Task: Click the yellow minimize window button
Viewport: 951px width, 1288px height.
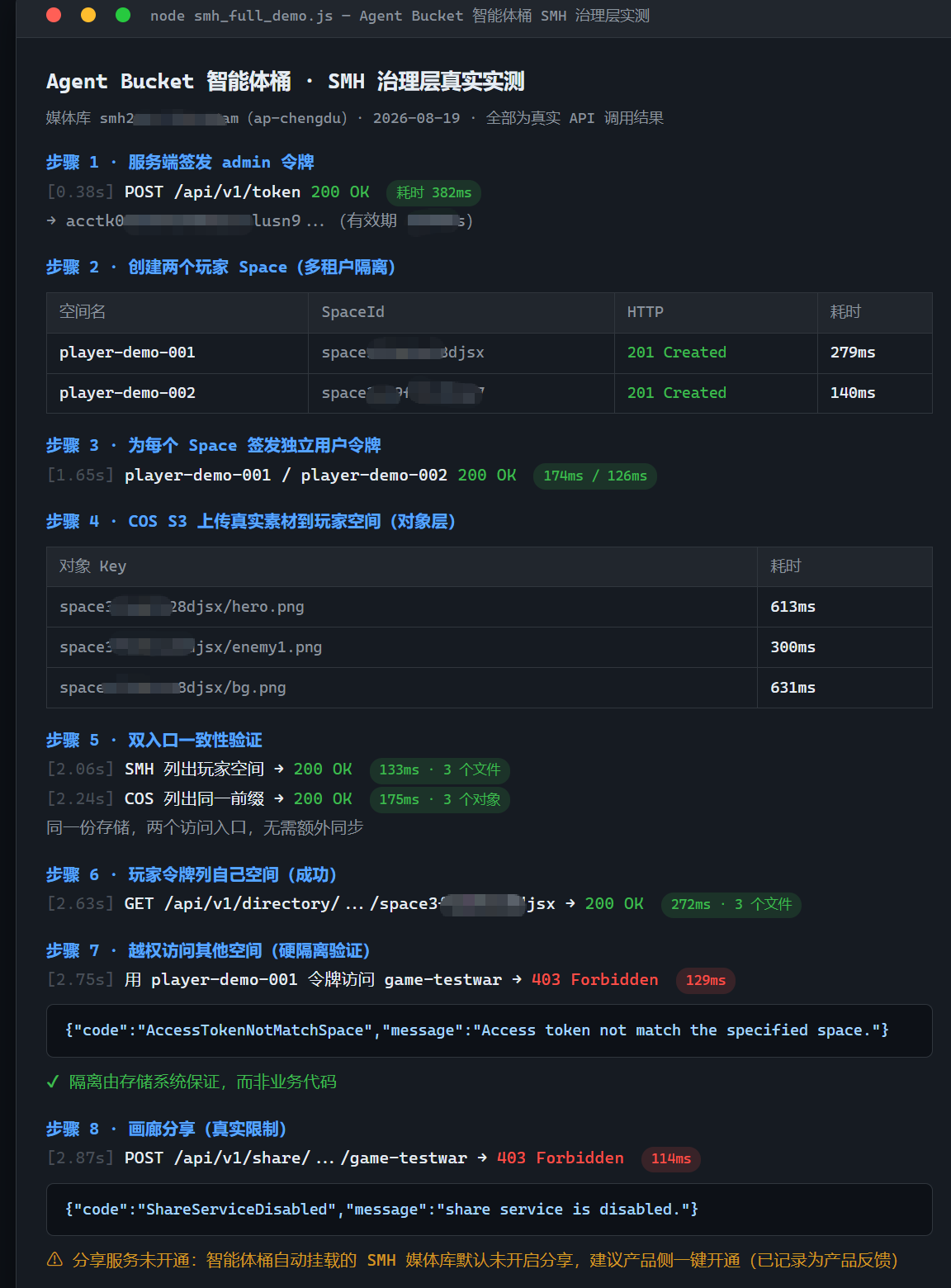Action: (x=88, y=15)
